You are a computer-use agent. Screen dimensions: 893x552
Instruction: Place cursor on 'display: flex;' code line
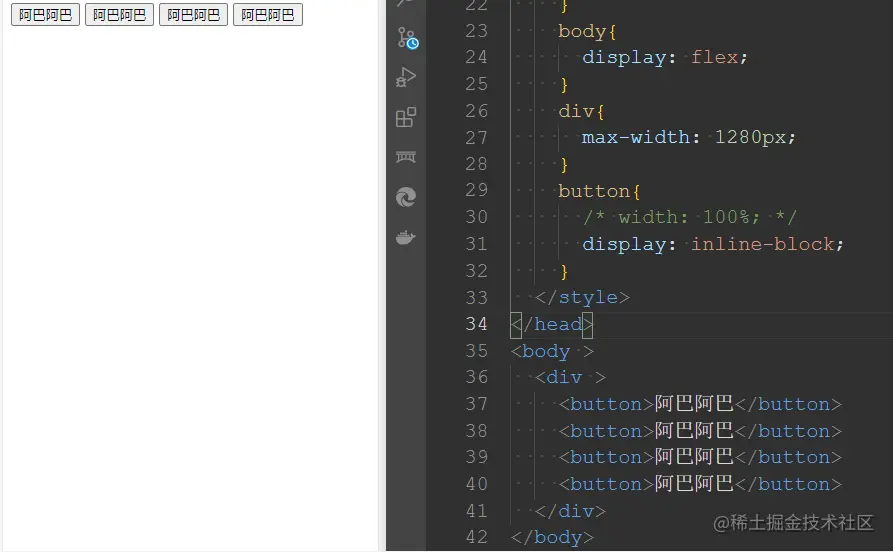tap(665, 58)
